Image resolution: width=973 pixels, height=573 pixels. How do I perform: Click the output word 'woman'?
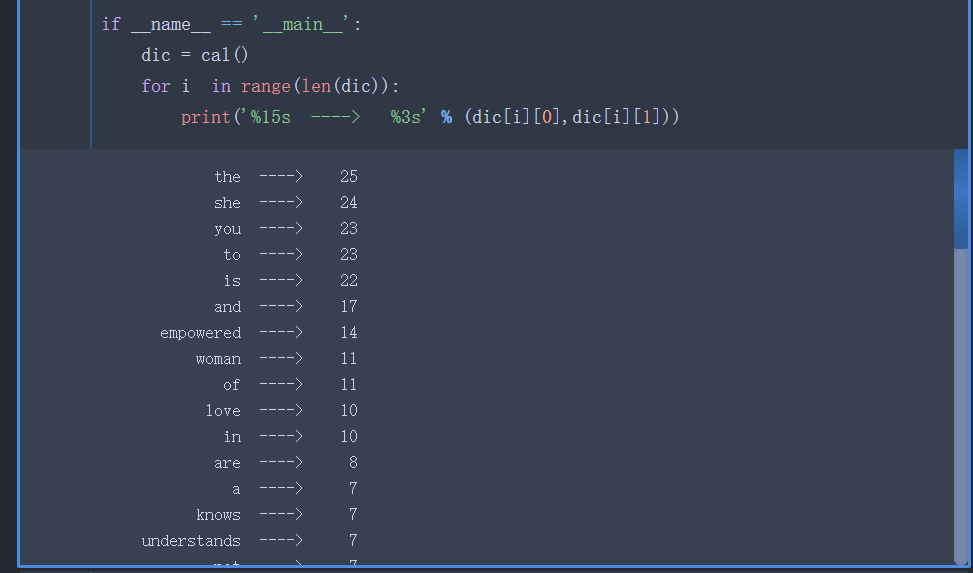click(x=218, y=359)
